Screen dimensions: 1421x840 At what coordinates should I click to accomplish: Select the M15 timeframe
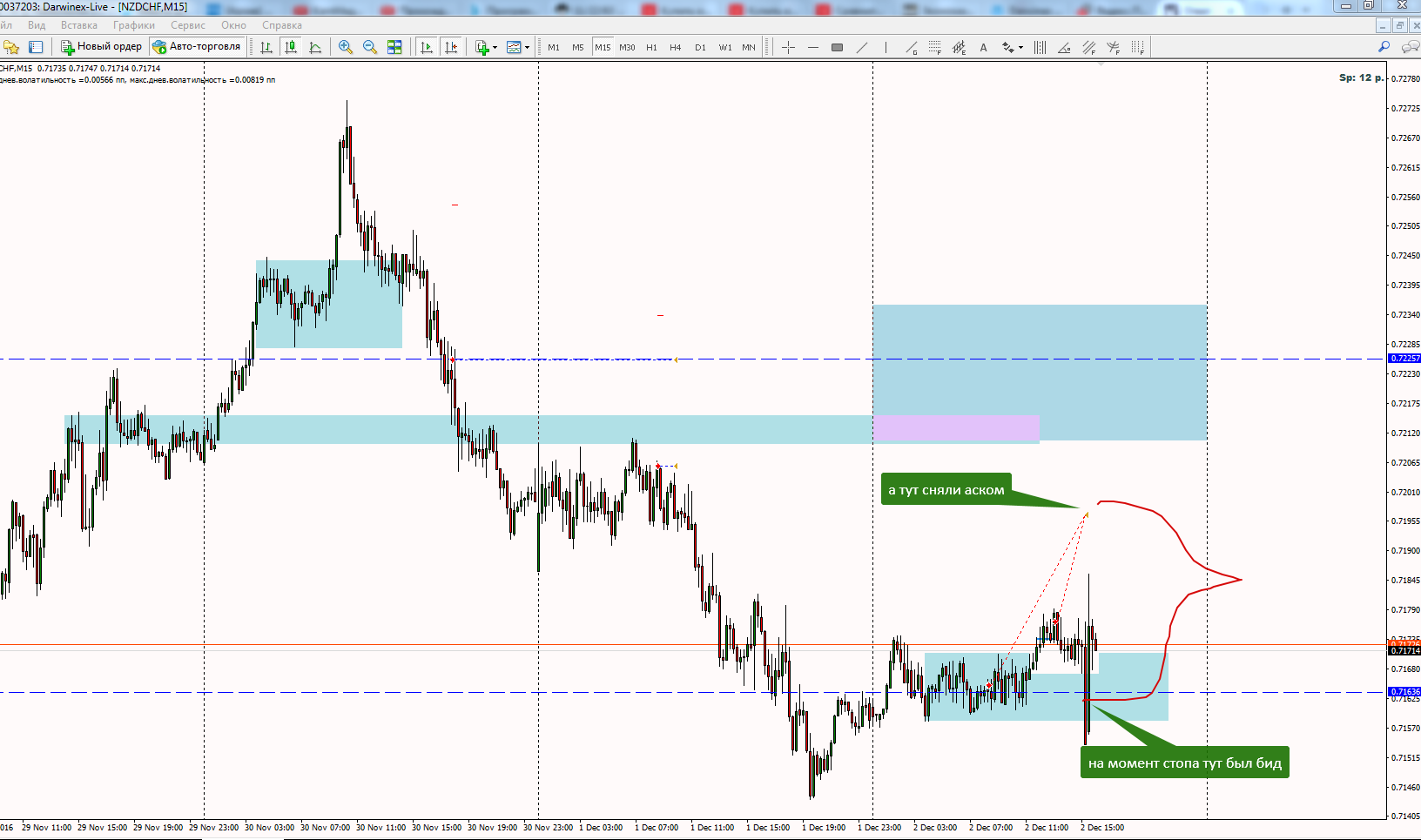[x=603, y=47]
